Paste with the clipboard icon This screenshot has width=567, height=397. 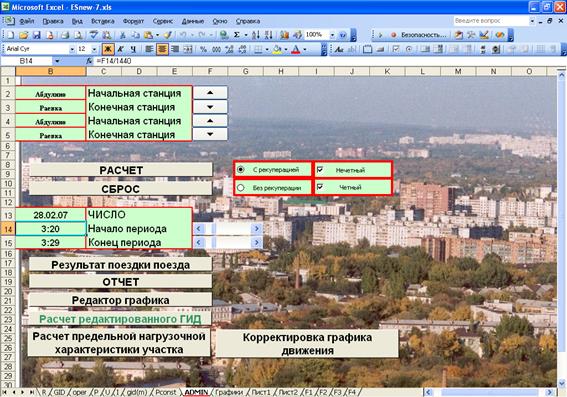pos(148,35)
